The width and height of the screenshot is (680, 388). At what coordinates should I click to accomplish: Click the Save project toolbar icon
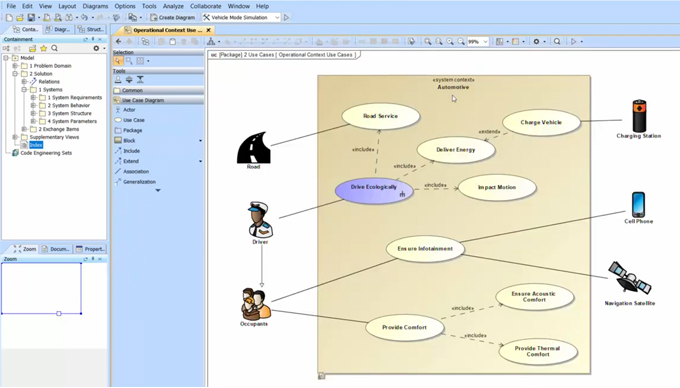click(x=31, y=17)
